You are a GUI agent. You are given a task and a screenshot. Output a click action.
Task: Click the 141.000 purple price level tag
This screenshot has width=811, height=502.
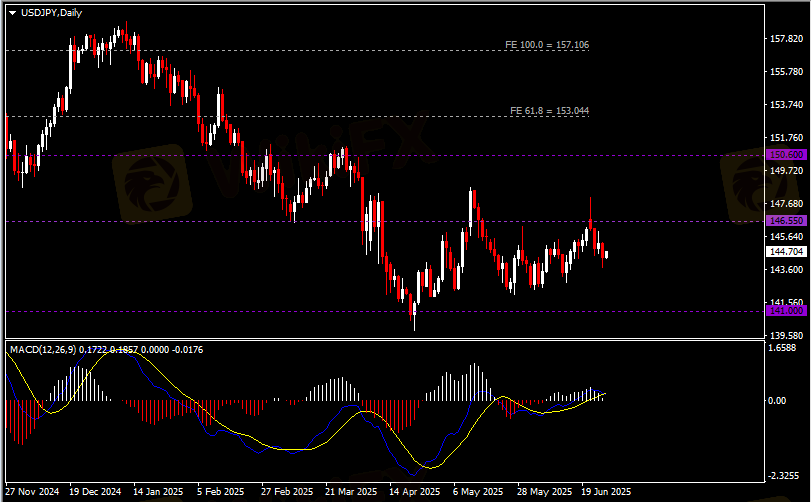pos(786,311)
